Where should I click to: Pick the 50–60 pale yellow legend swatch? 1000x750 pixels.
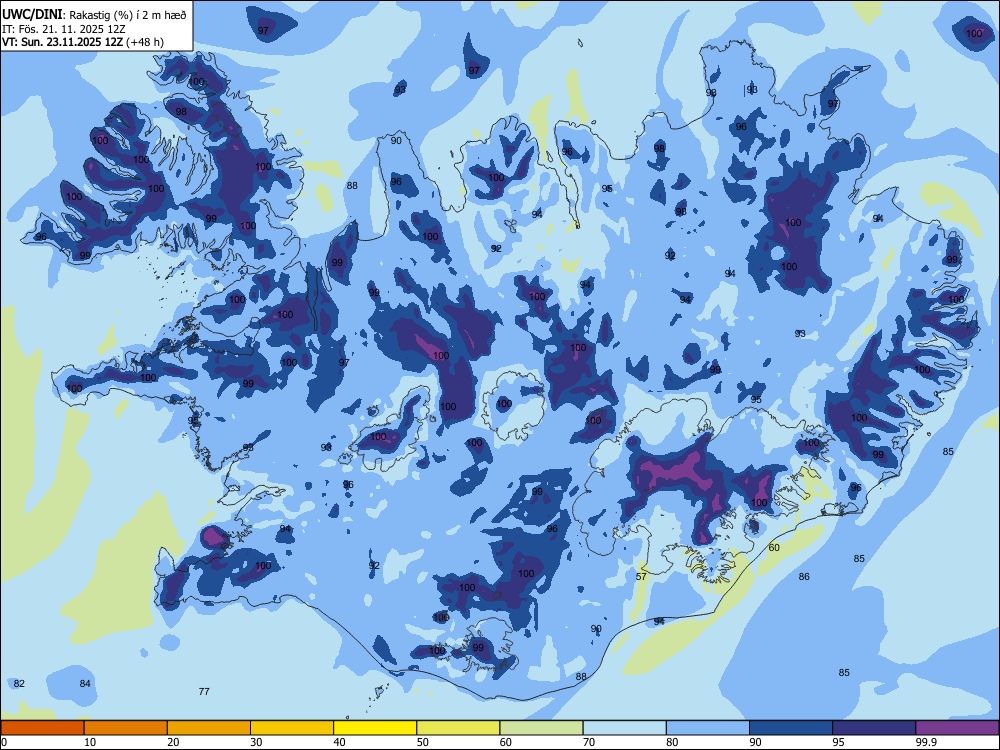(x=458, y=728)
